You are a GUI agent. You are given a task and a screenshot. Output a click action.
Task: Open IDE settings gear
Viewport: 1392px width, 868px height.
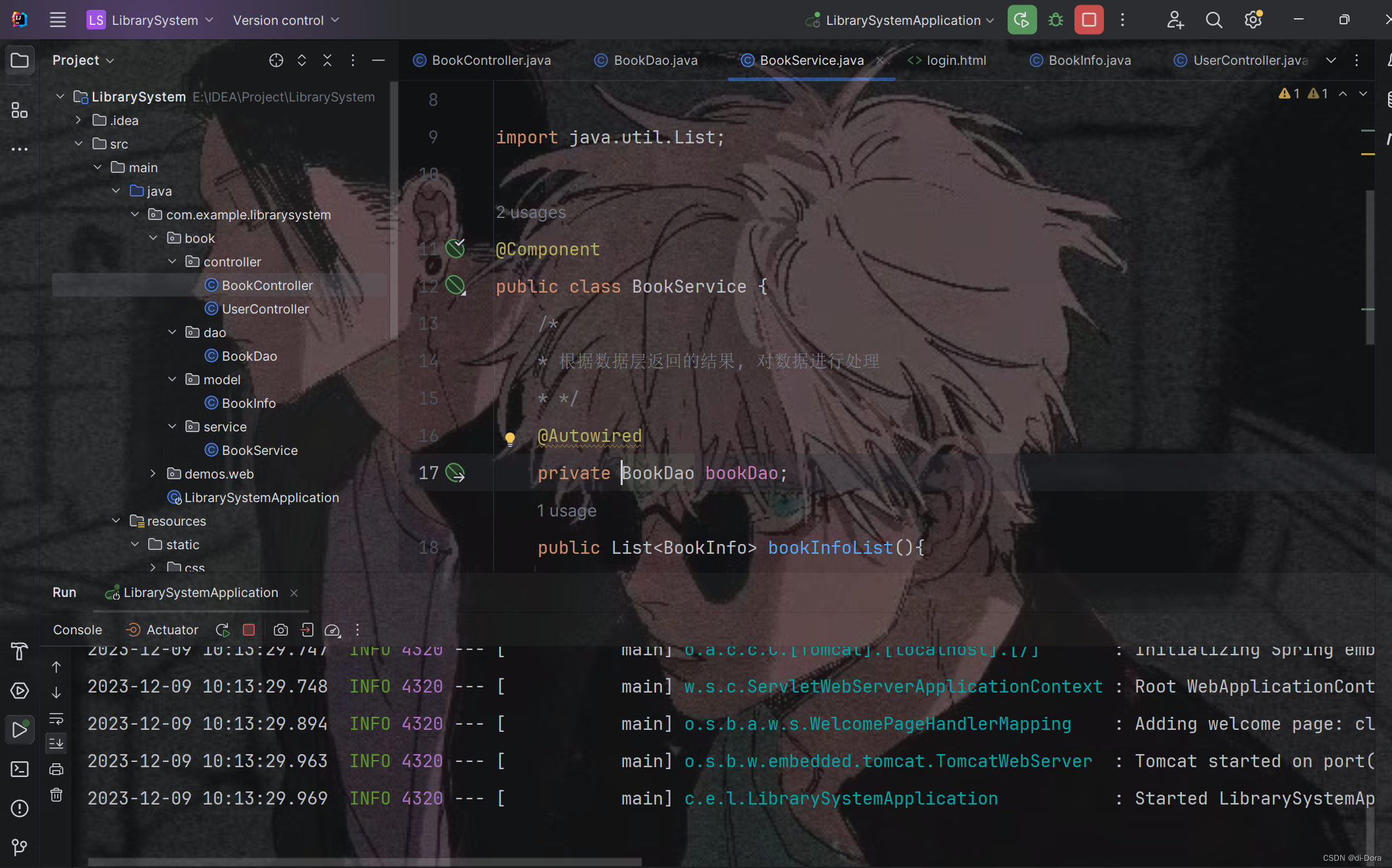1253,20
